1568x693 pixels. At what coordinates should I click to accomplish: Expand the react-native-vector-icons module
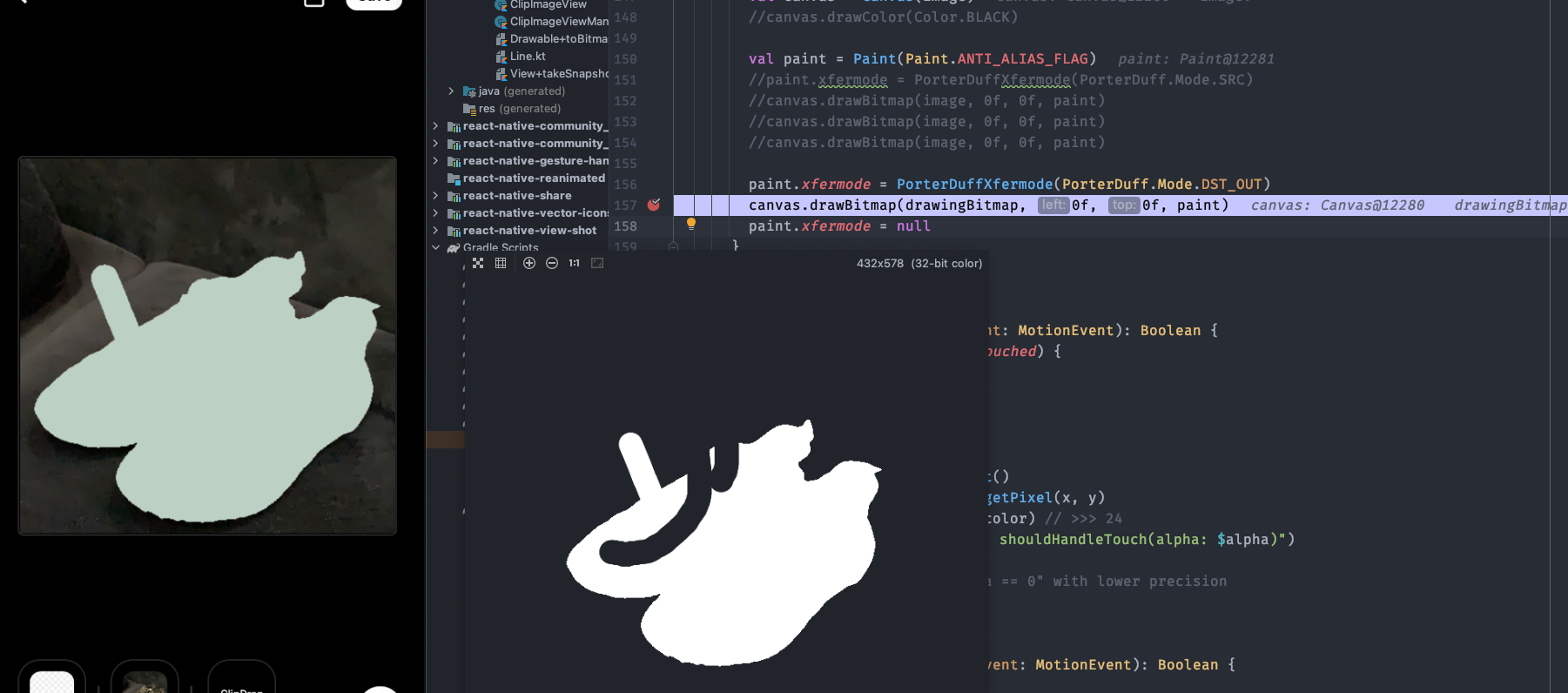[x=435, y=213]
